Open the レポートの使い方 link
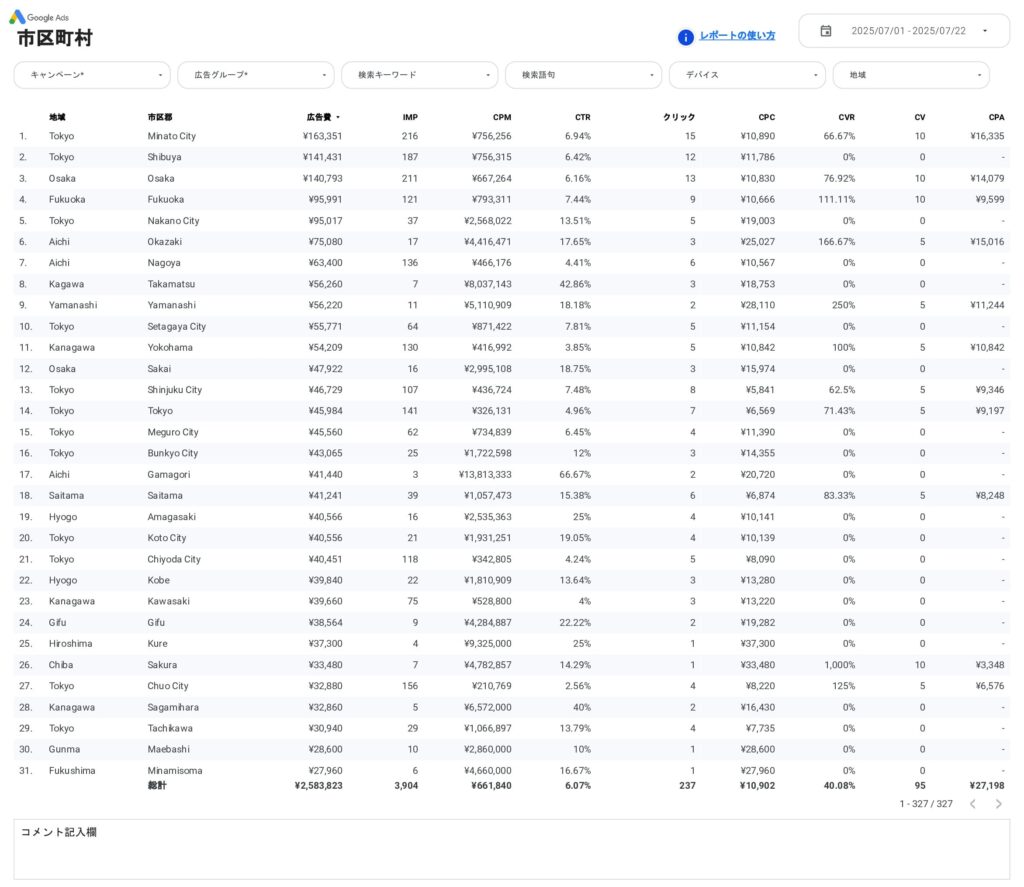This screenshot has height=887, width=1024. pos(737,36)
